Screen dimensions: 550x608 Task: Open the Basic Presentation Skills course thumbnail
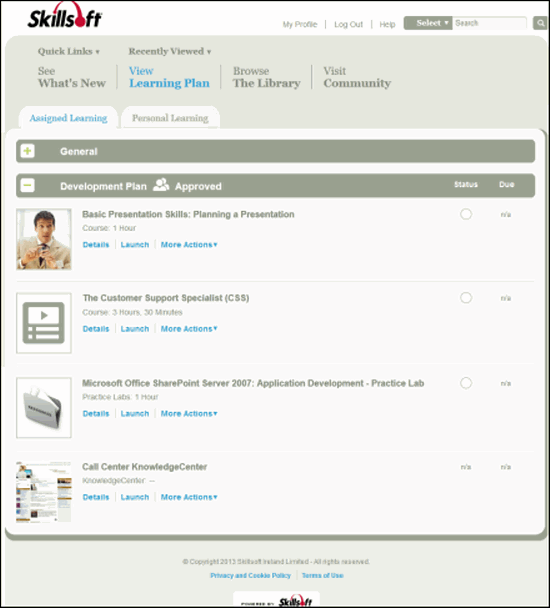[44, 239]
